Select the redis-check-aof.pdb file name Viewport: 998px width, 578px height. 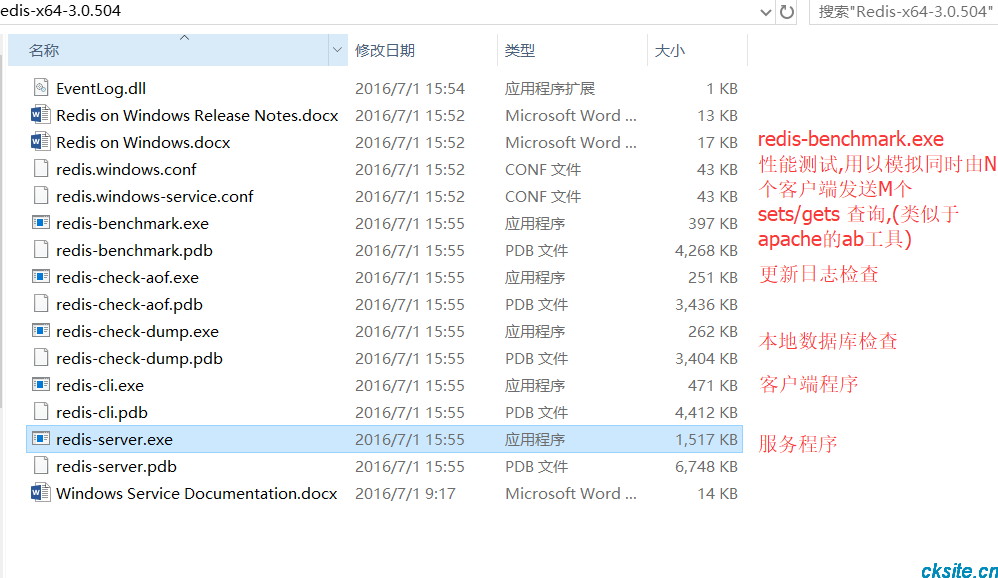(129, 304)
